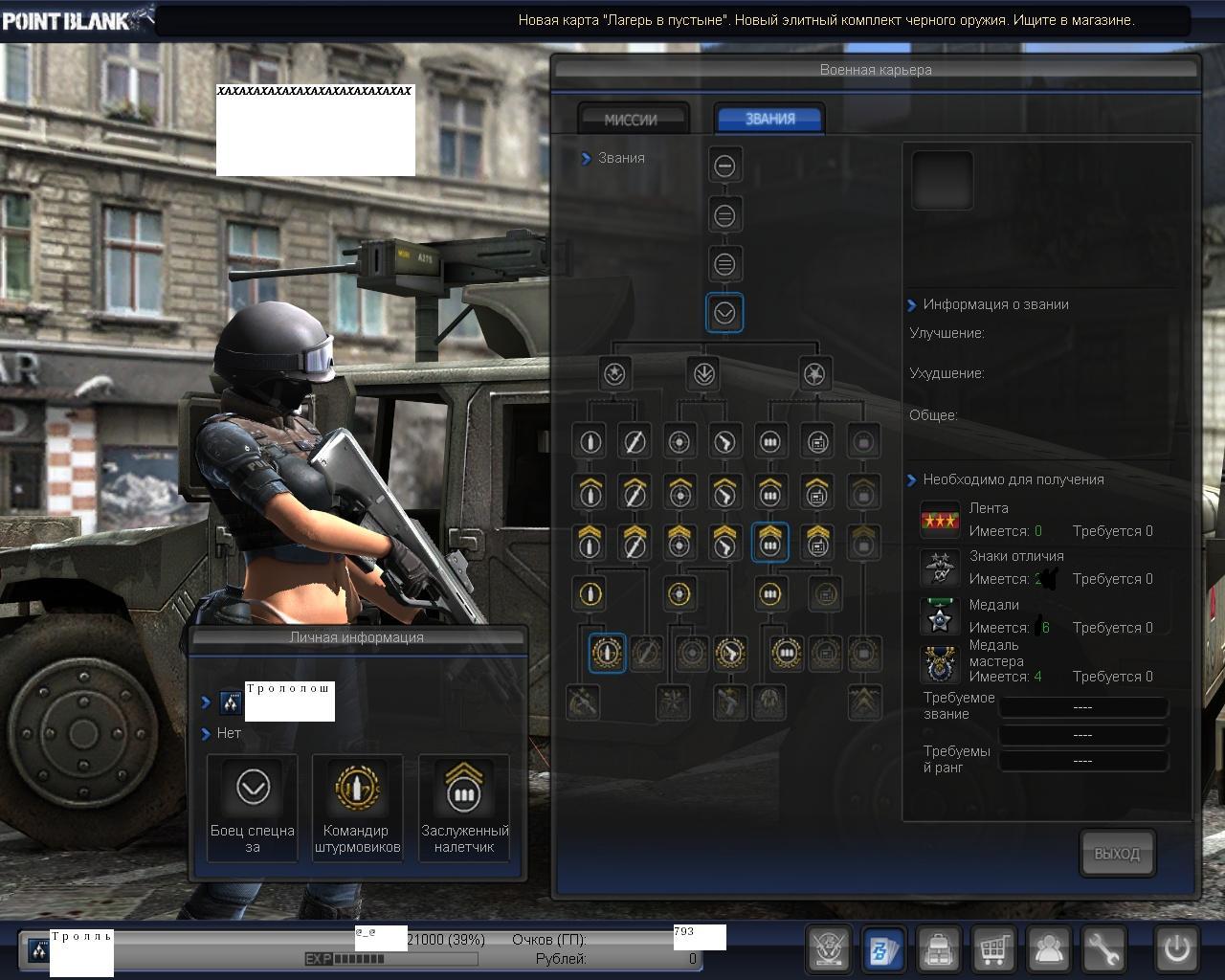This screenshot has height=980, width=1225.
Task: Select the Боец спецназа rank card
Action: [253, 807]
